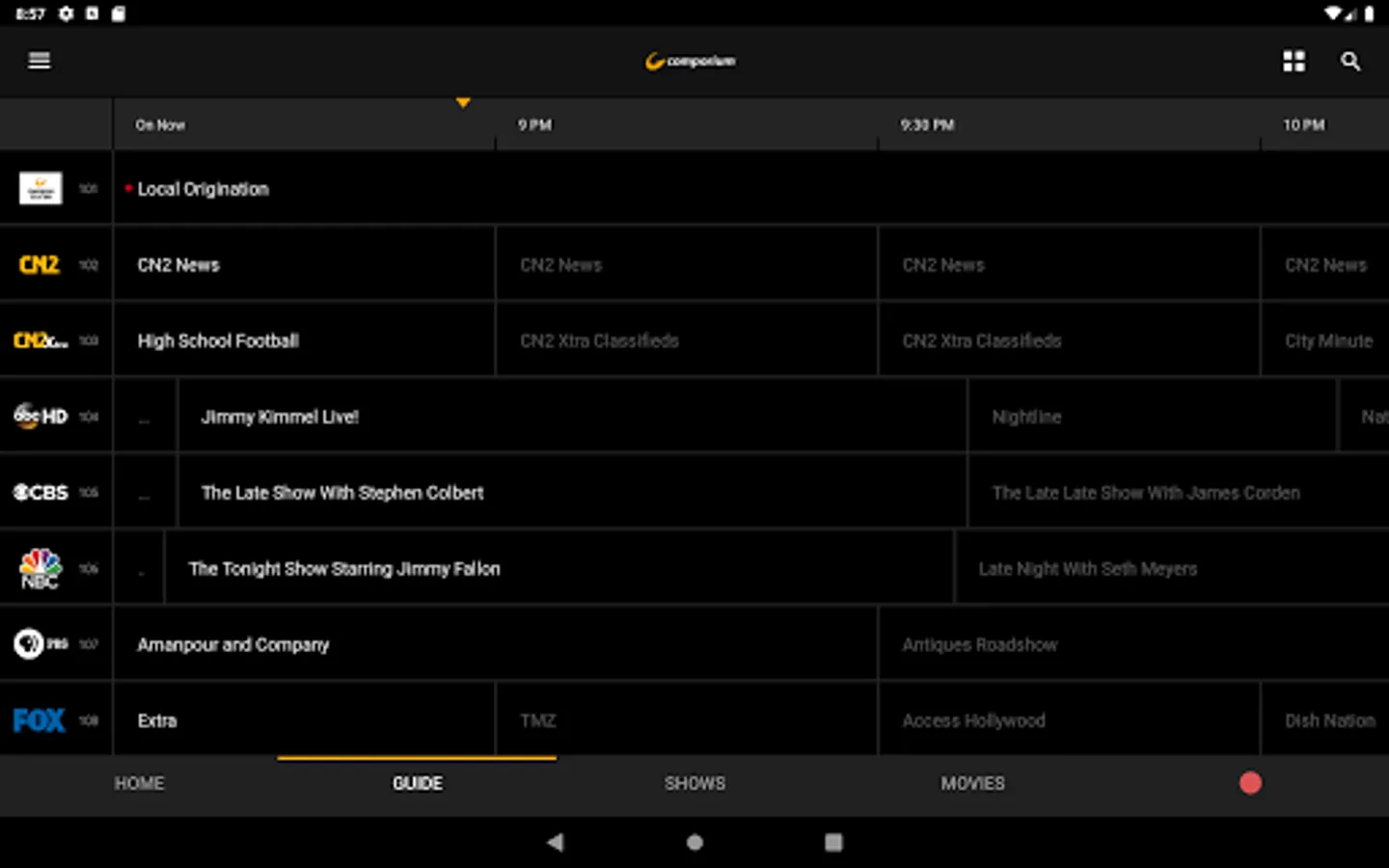
Task: Open the MOVIES tab
Action: pyautogui.click(x=972, y=783)
